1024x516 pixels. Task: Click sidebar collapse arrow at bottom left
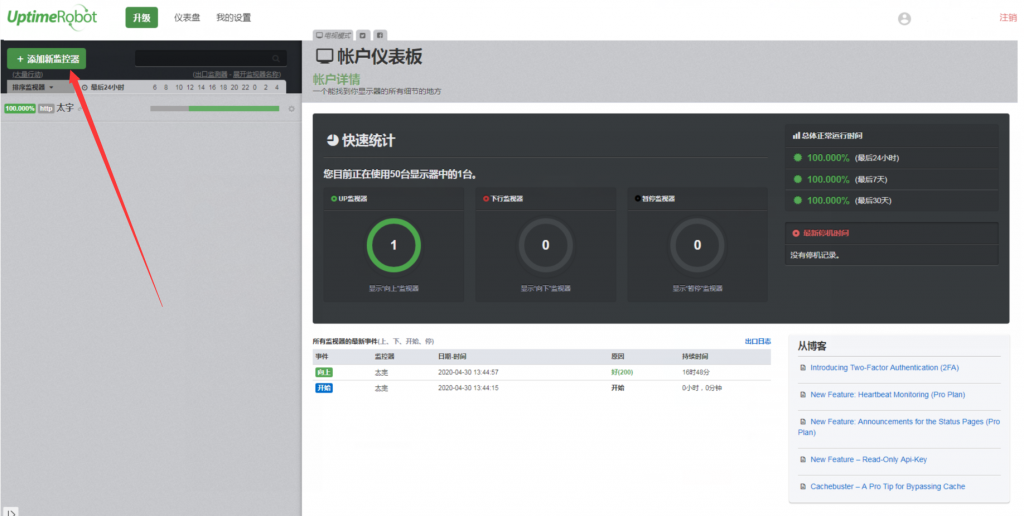tap(11, 511)
